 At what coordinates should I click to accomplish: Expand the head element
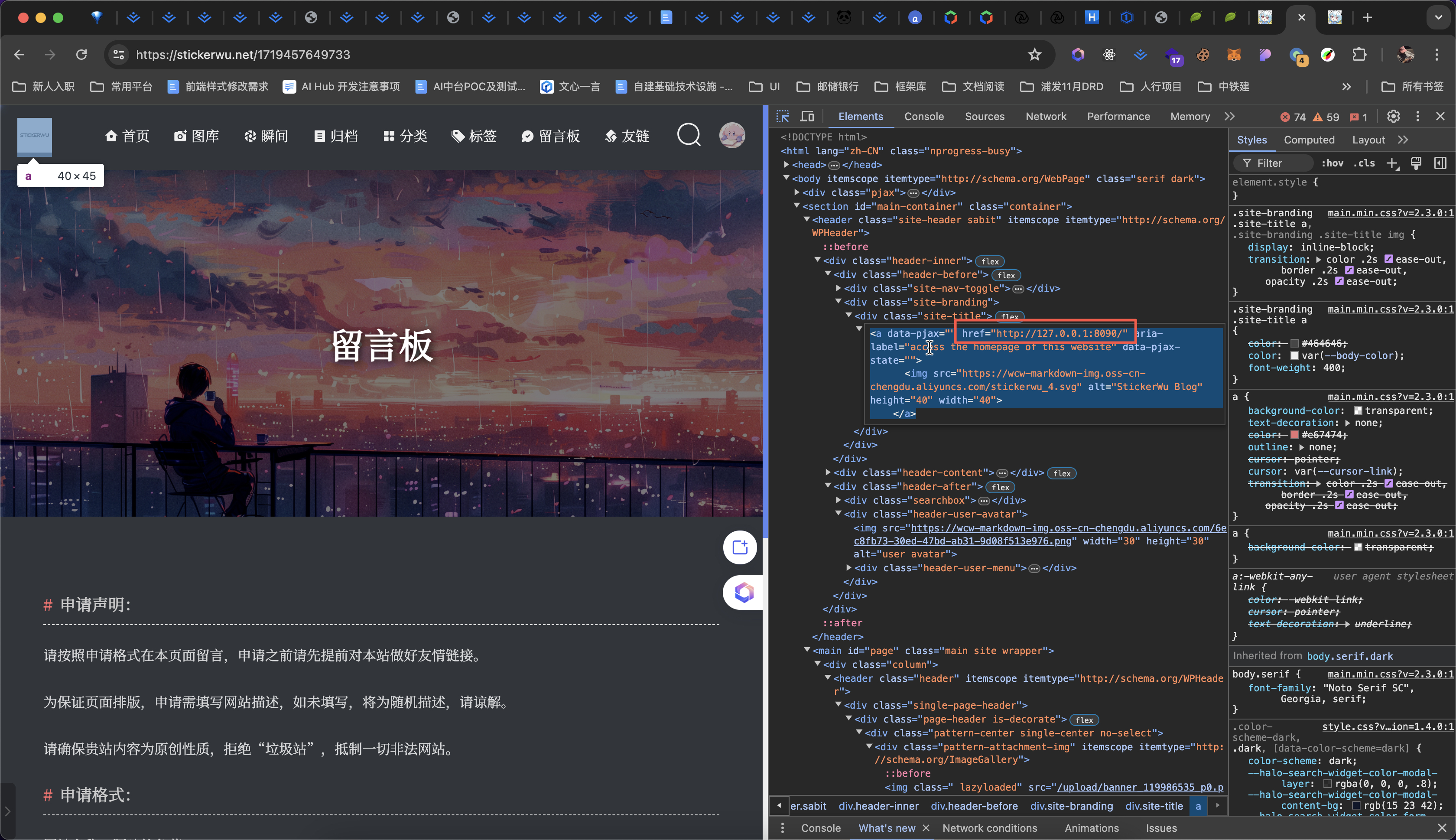point(786,164)
